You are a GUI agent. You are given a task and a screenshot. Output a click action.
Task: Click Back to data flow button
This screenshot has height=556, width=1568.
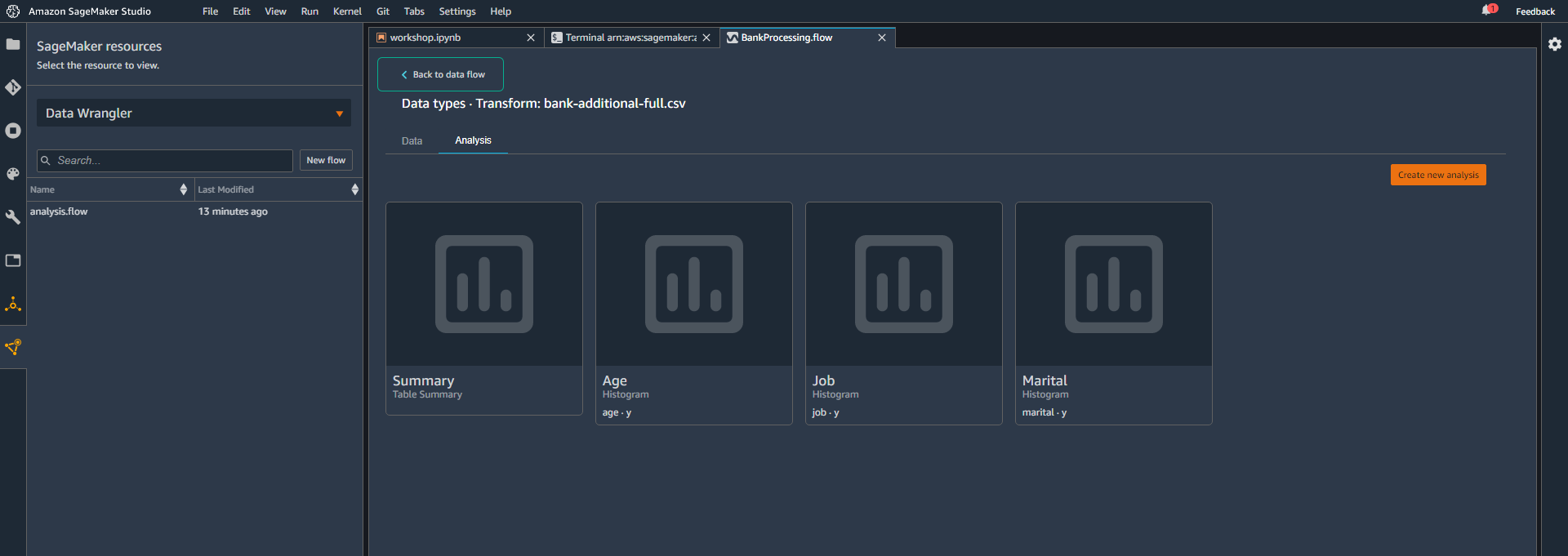pyautogui.click(x=440, y=74)
